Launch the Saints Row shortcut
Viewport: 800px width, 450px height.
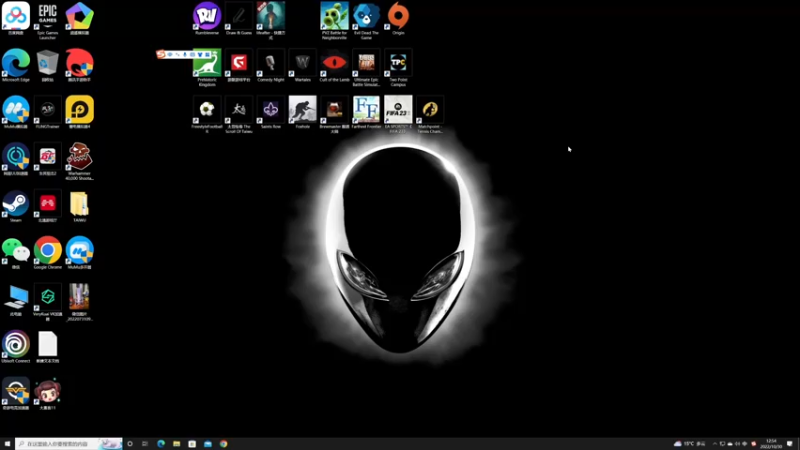pyautogui.click(x=270, y=112)
